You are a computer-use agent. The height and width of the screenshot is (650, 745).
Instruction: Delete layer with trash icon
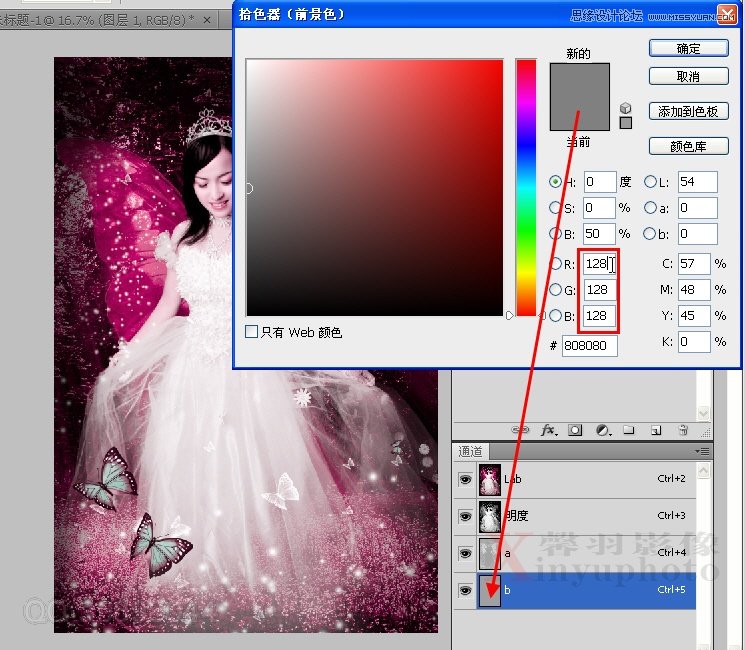click(683, 430)
